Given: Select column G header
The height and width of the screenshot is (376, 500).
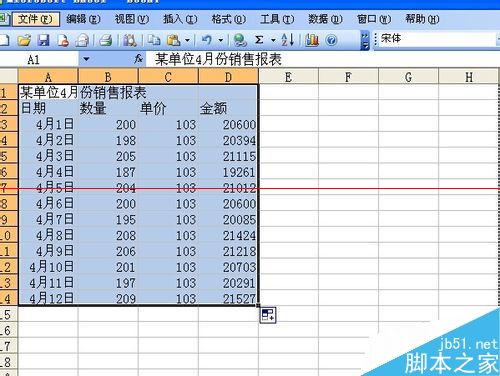Looking at the screenshot, I should tap(408, 77).
